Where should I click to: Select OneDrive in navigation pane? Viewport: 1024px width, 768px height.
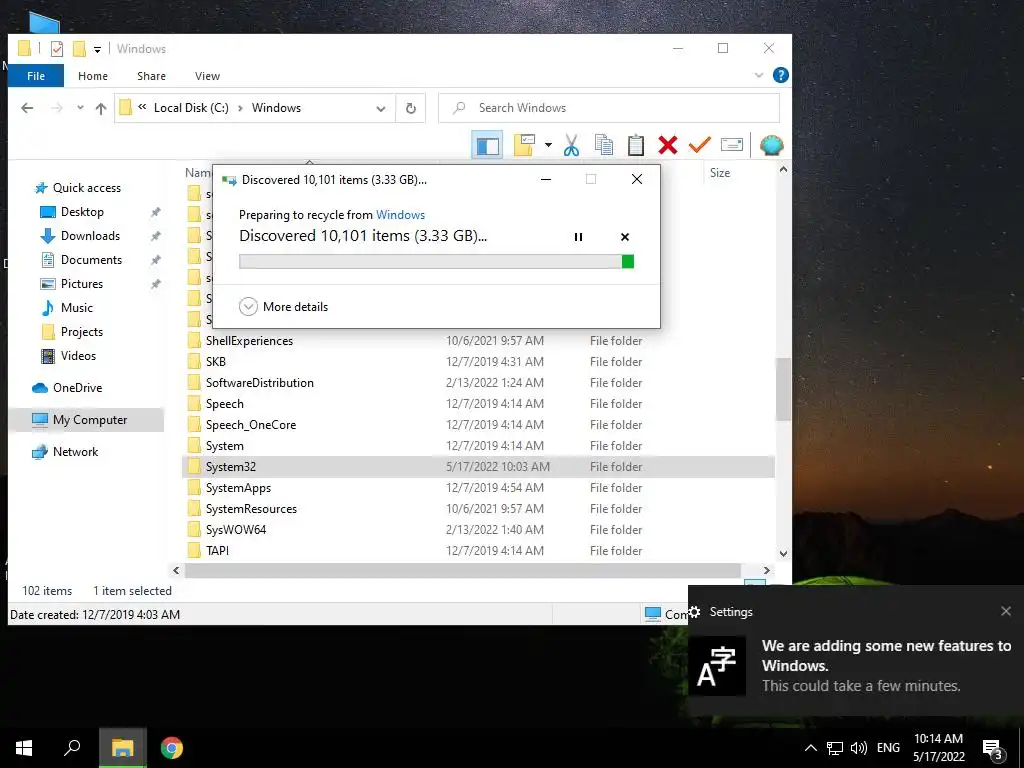pyautogui.click(x=77, y=388)
